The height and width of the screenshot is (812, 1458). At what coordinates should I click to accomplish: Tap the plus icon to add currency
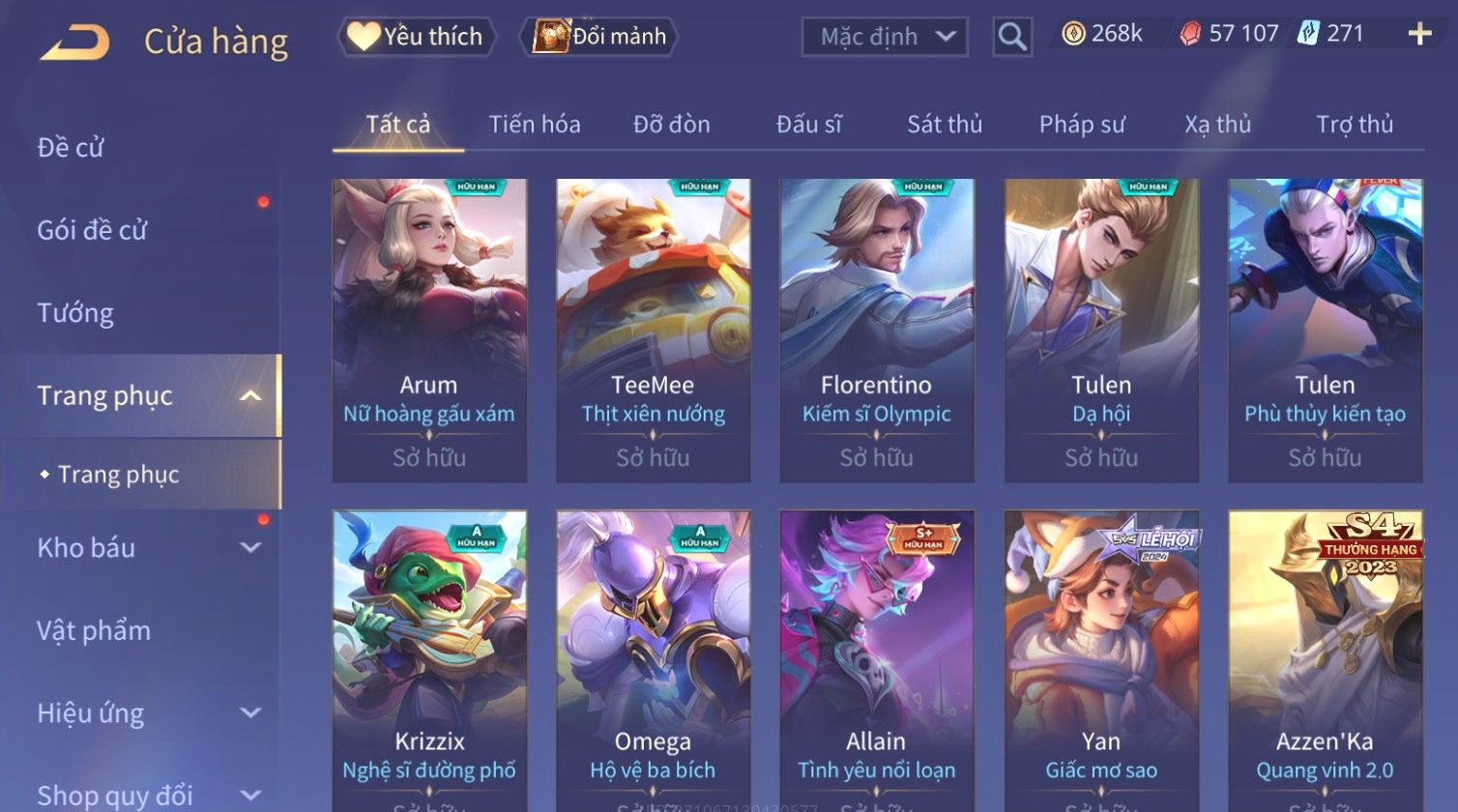[x=1419, y=35]
